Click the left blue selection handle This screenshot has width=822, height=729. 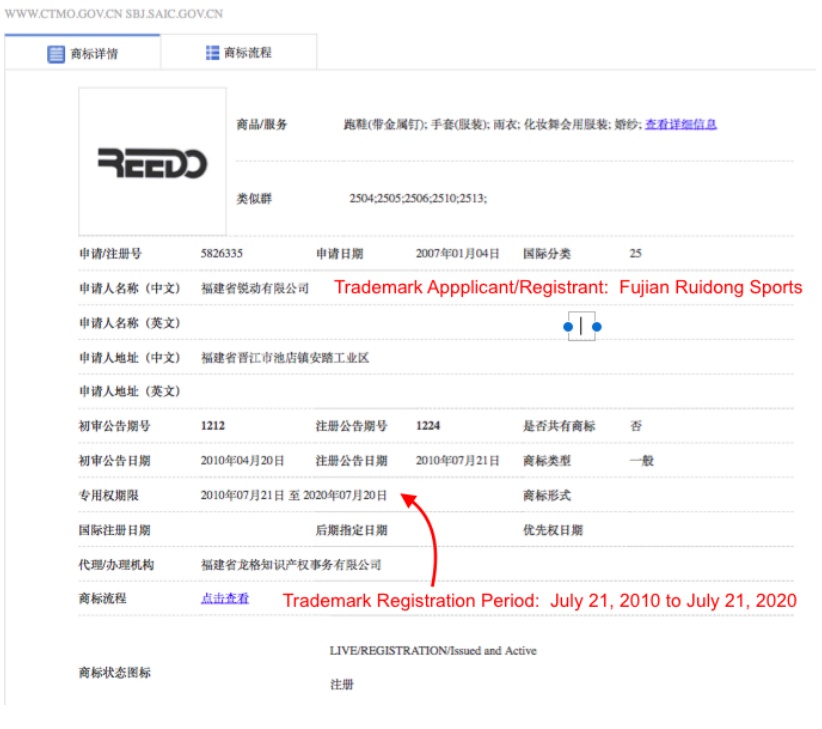coord(567,326)
